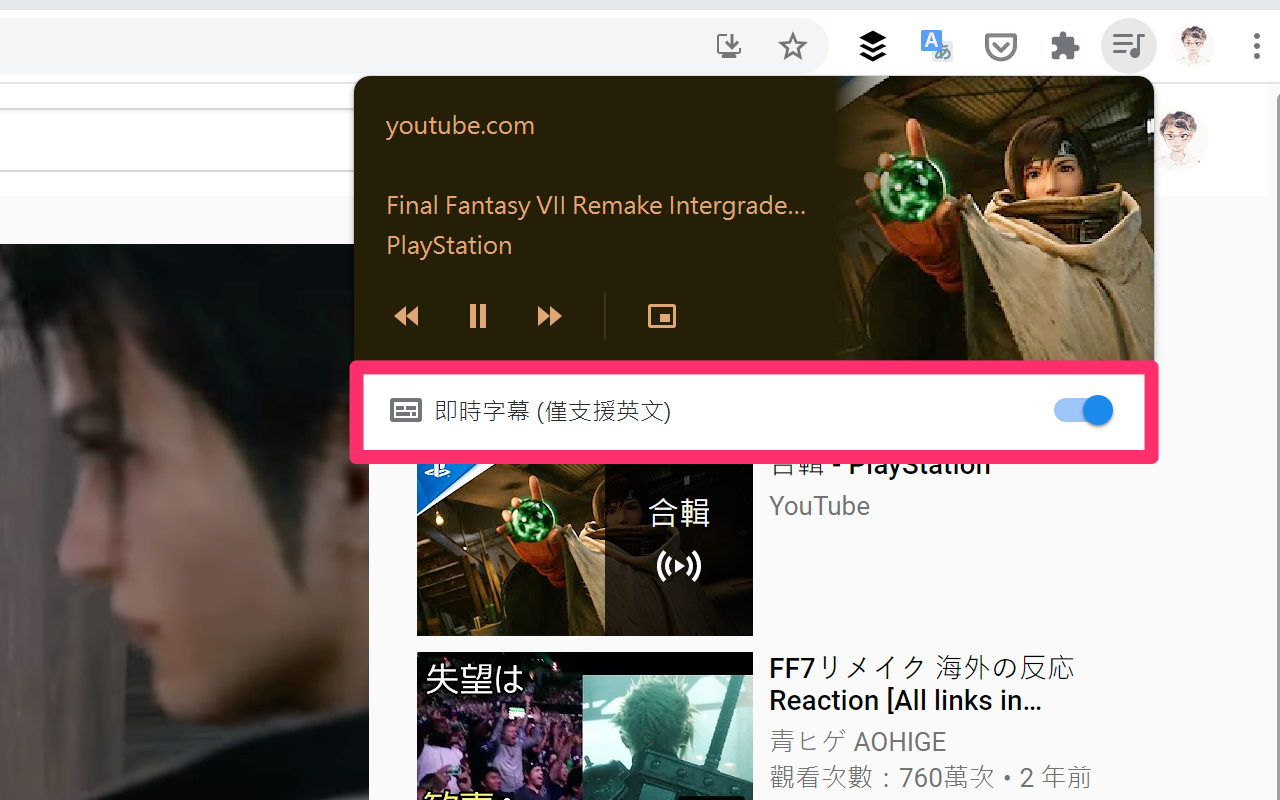Open the Extensions puzzle piece menu

(1065, 46)
